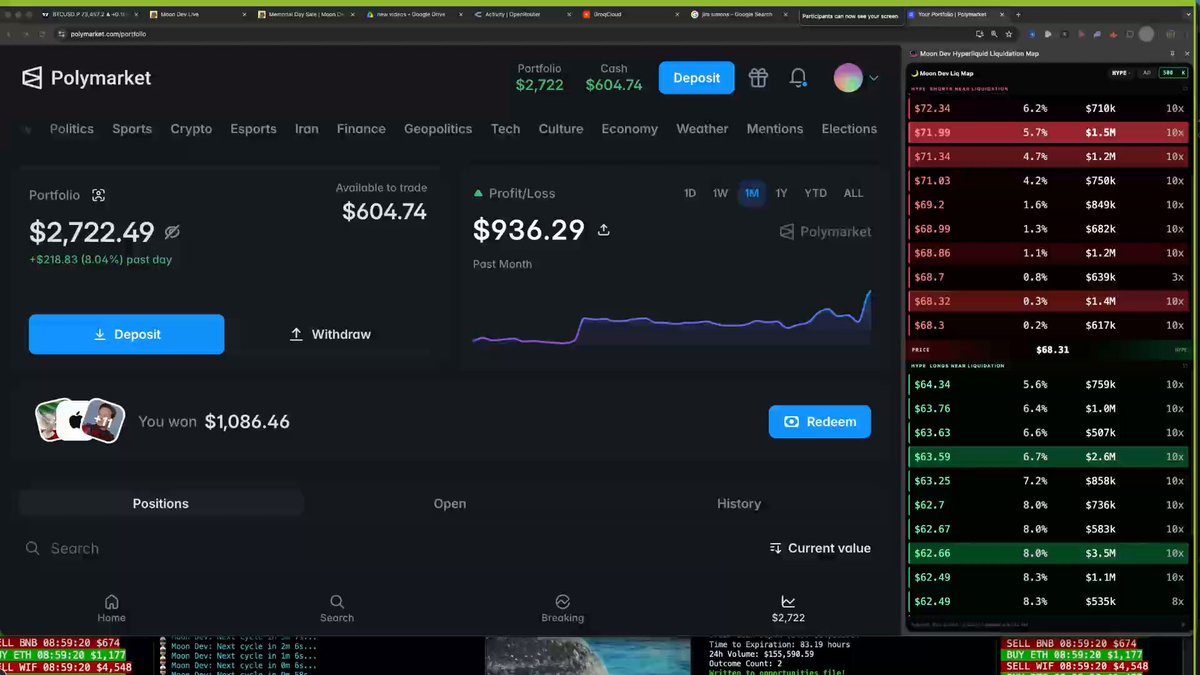Click the header Portfolio $2,722 link
Screen dimensions: 1200x675
point(540,77)
